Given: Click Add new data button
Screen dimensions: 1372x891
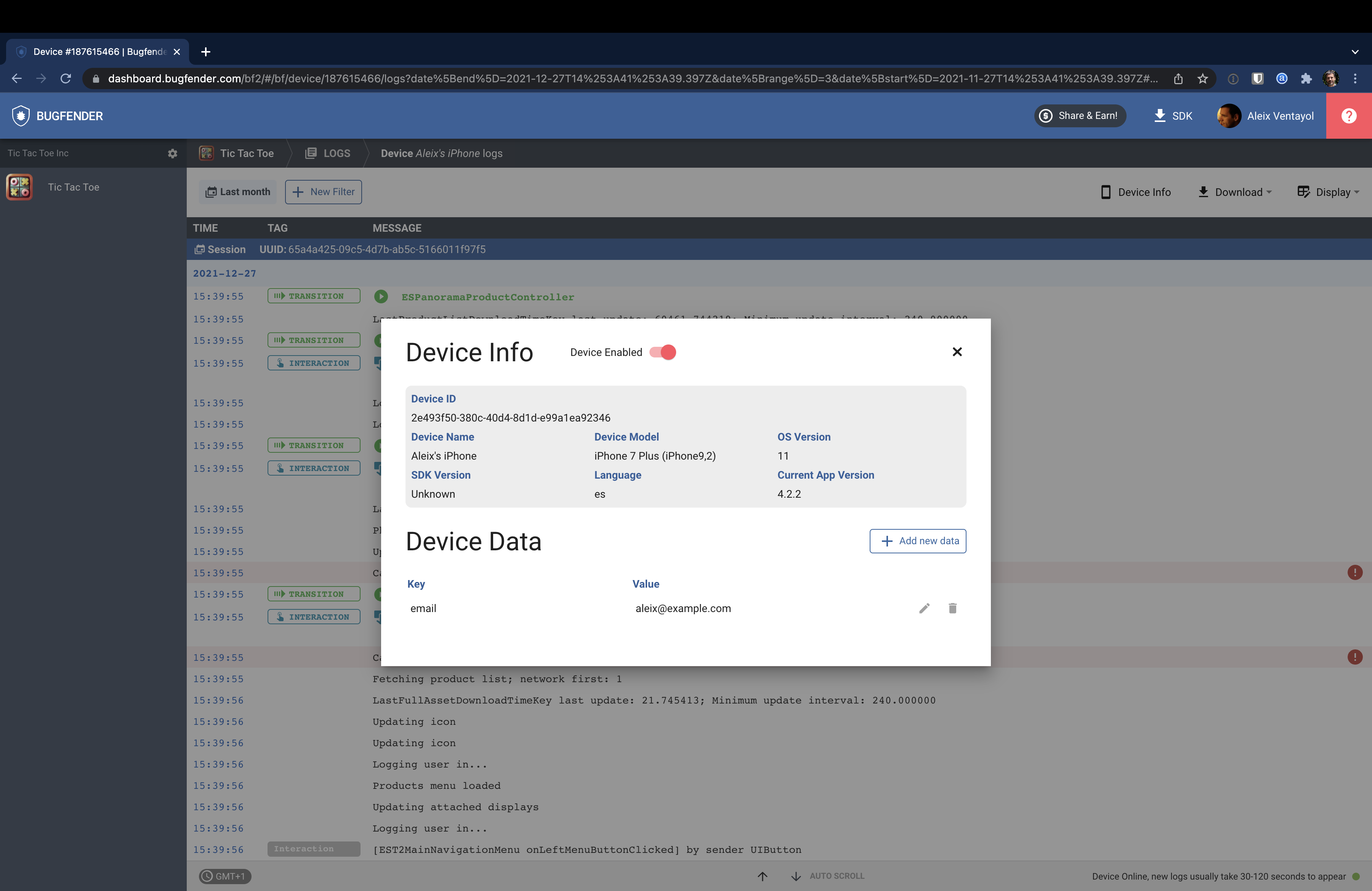Looking at the screenshot, I should [x=917, y=541].
